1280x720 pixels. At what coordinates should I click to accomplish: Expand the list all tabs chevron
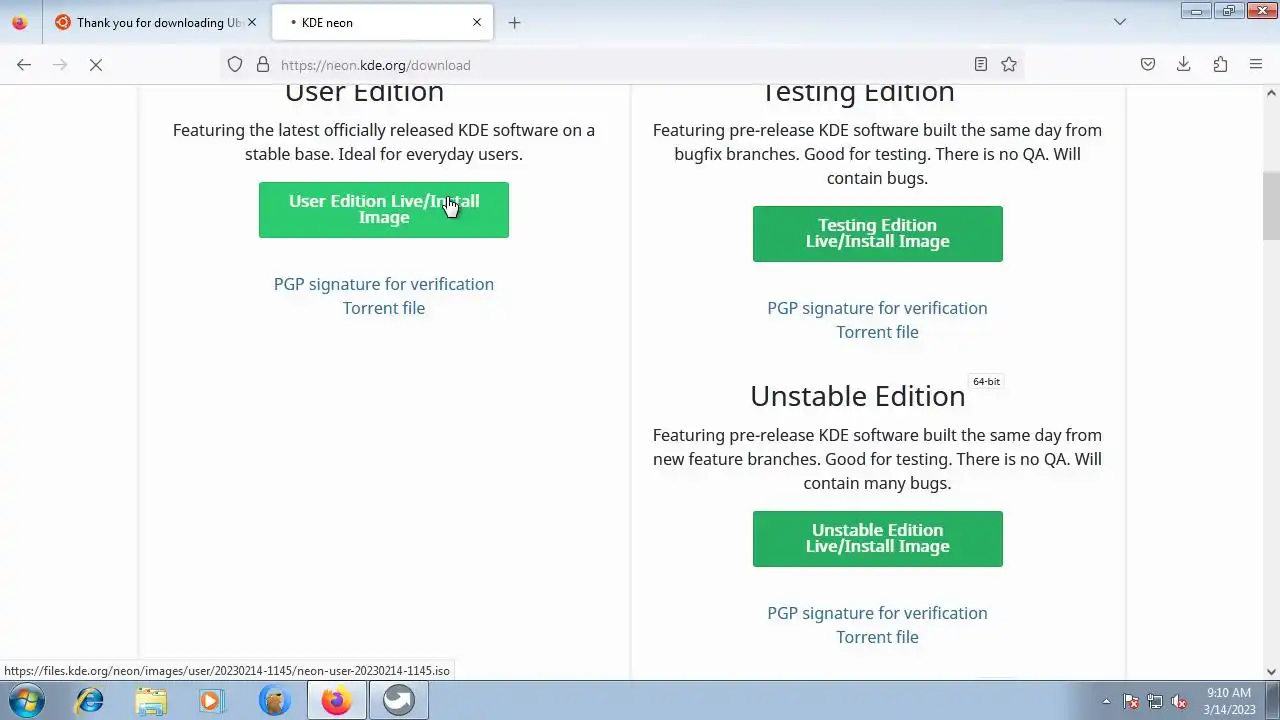tap(1120, 22)
